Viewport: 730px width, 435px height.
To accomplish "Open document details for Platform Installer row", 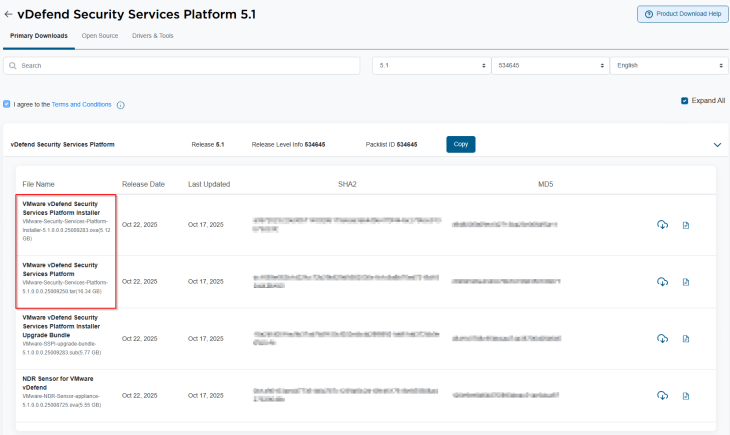I will [x=686, y=225].
